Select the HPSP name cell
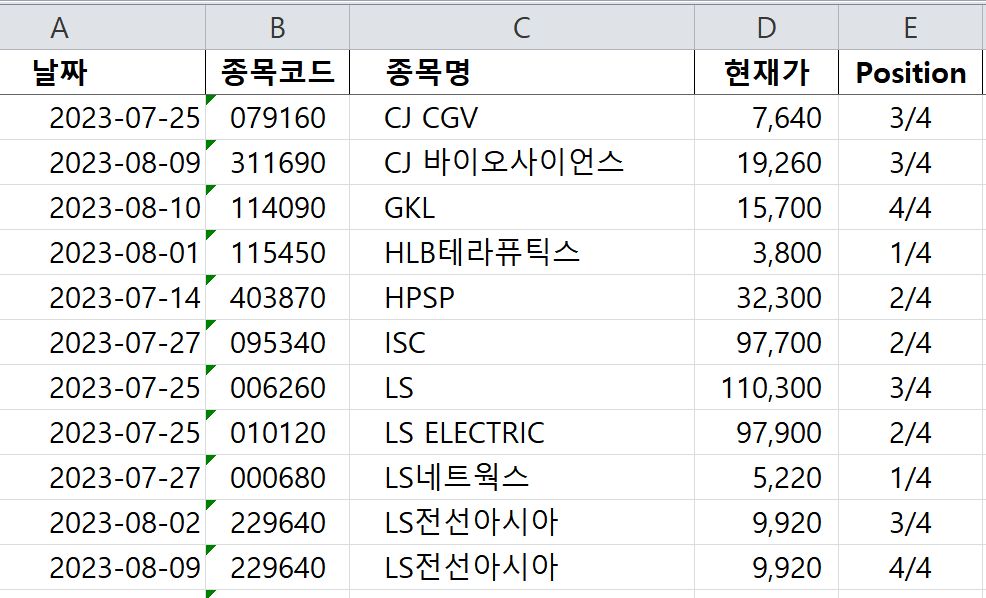The height and width of the screenshot is (598, 986). pyautogui.click(x=521, y=297)
